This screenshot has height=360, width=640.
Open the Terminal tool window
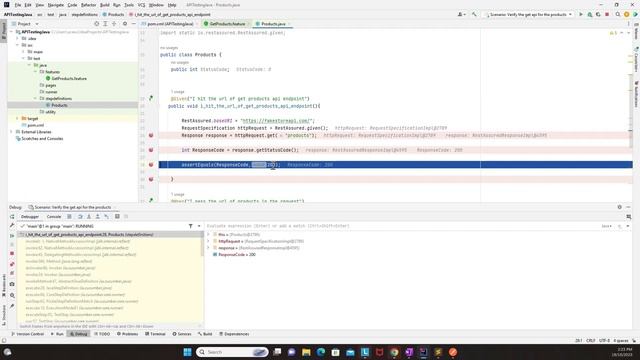[x=155, y=334]
